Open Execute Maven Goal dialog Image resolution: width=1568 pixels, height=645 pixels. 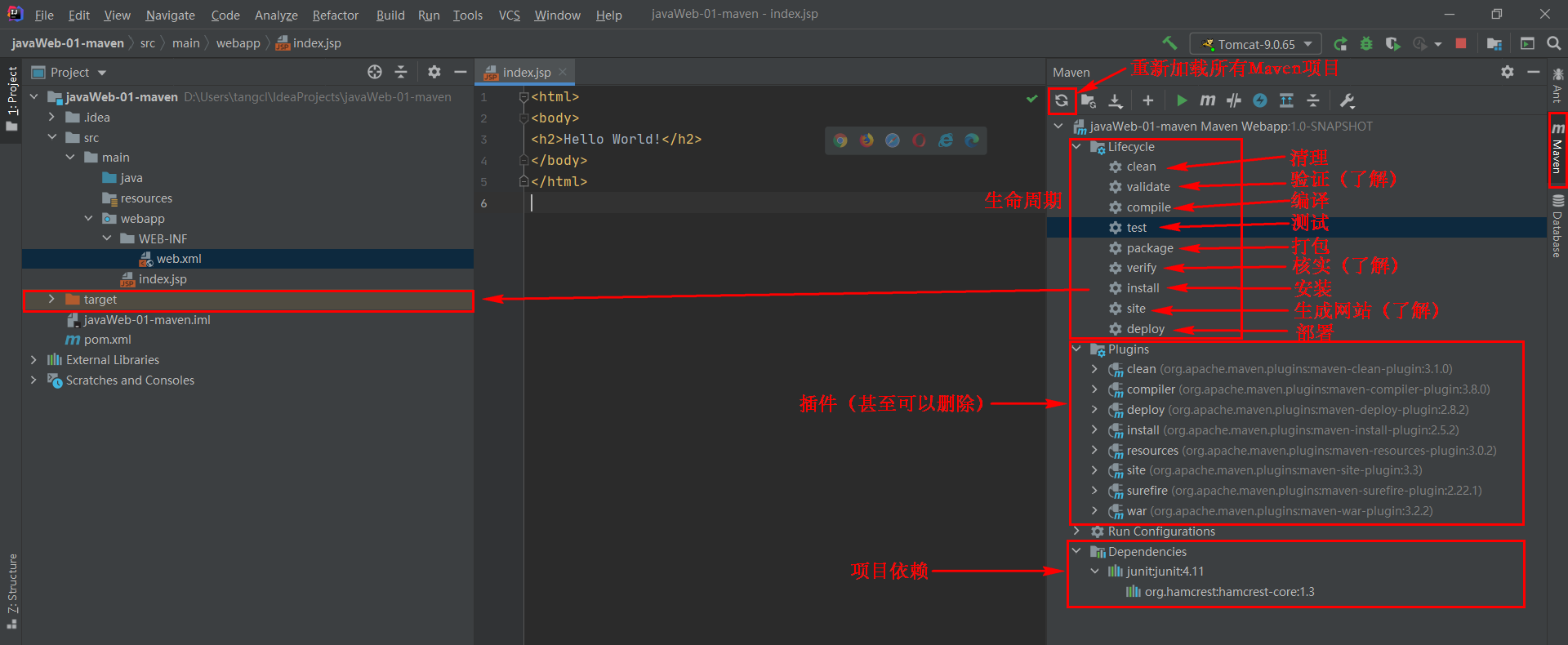[1208, 100]
